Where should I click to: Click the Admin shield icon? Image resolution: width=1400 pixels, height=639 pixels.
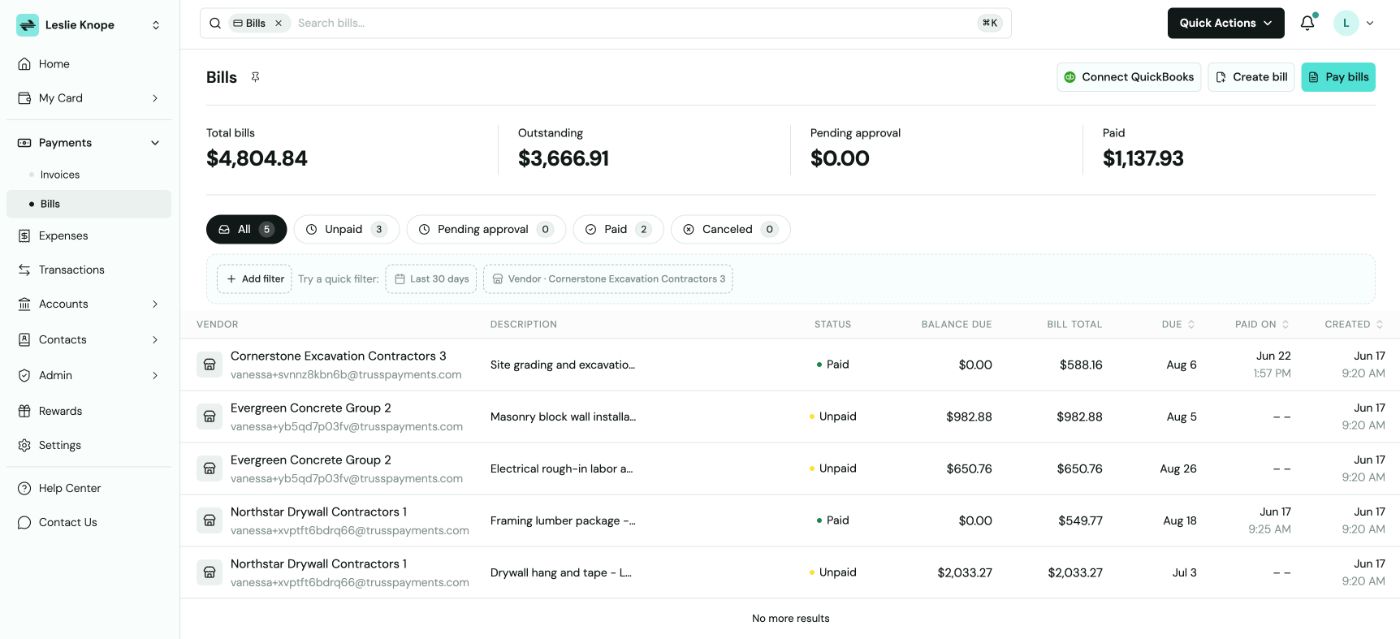pos(25,375)
